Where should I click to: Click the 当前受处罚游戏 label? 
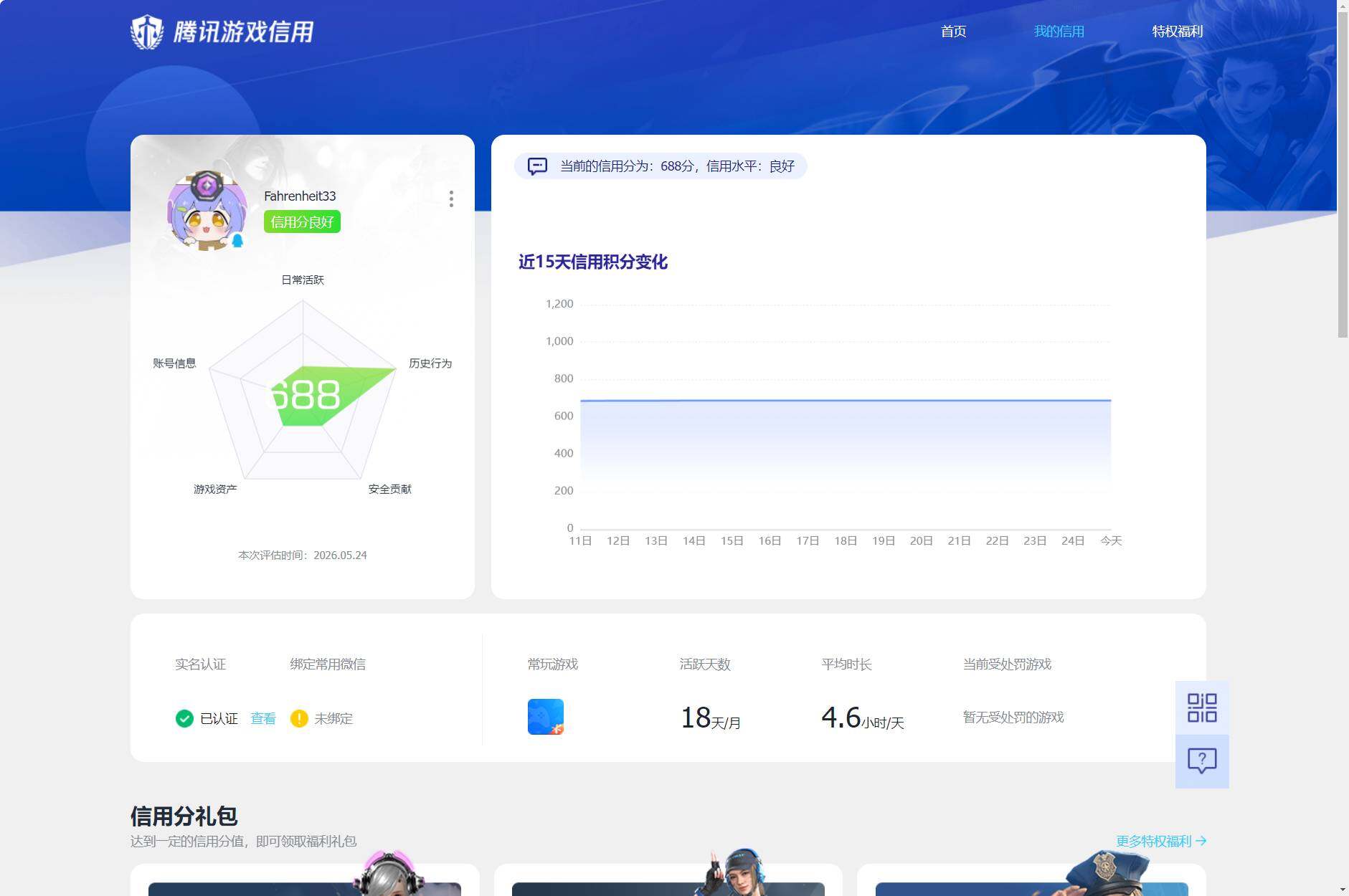[1007, 664]
